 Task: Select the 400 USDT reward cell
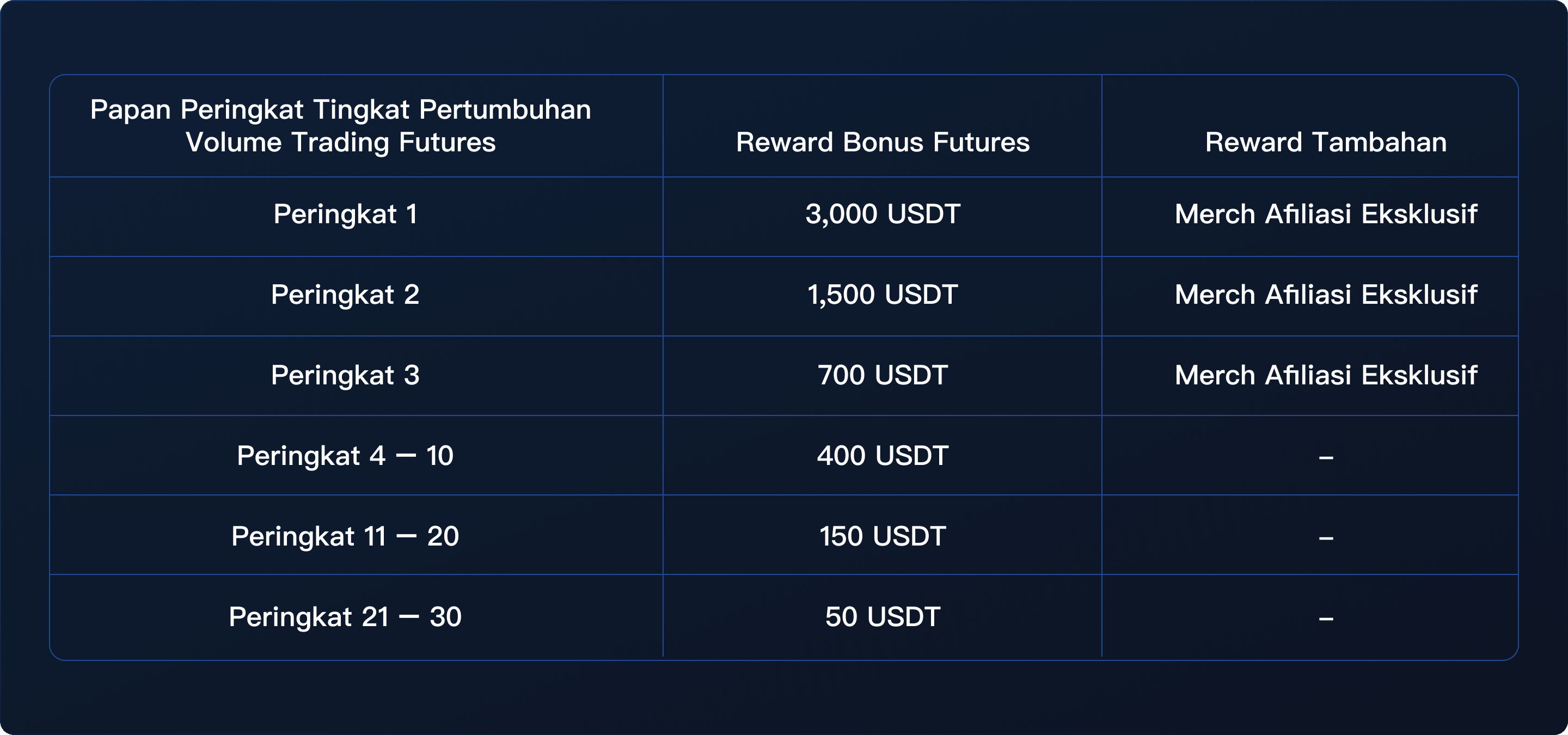pos(883,456)
